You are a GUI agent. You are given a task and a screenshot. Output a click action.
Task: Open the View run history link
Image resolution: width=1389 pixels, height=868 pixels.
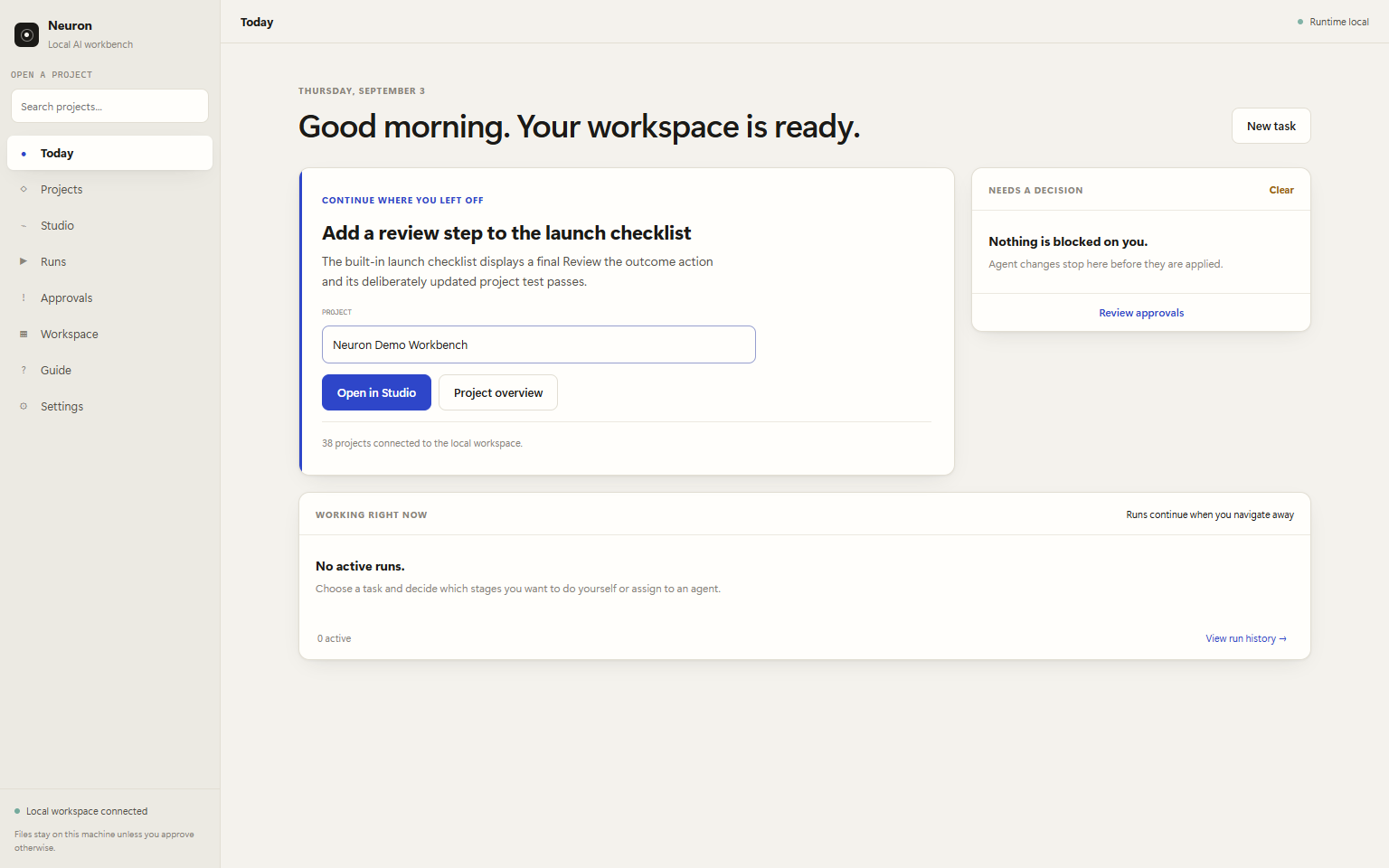[x=1246, y=638]
